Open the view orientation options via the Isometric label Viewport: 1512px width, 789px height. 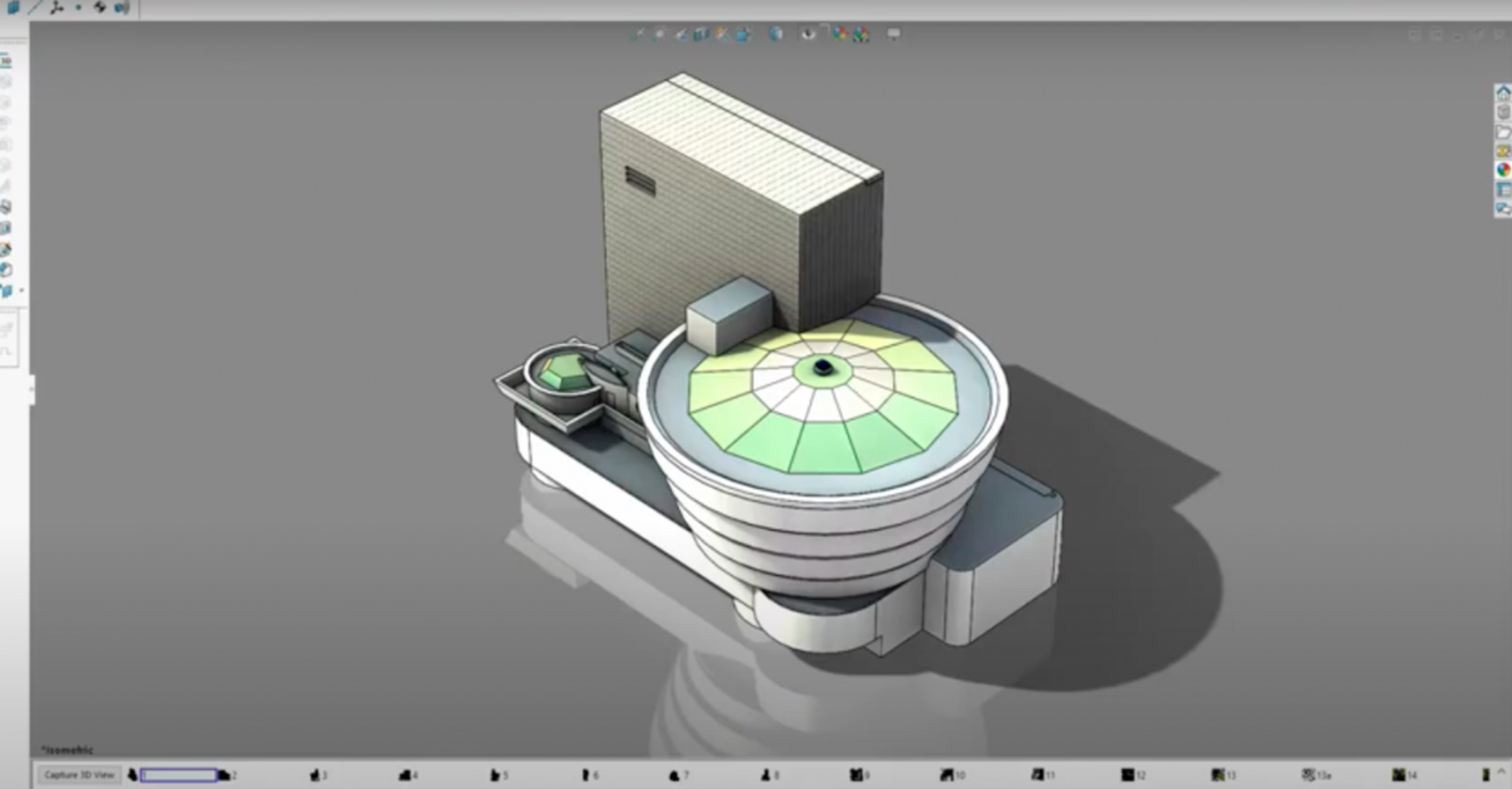coord(68,750)
